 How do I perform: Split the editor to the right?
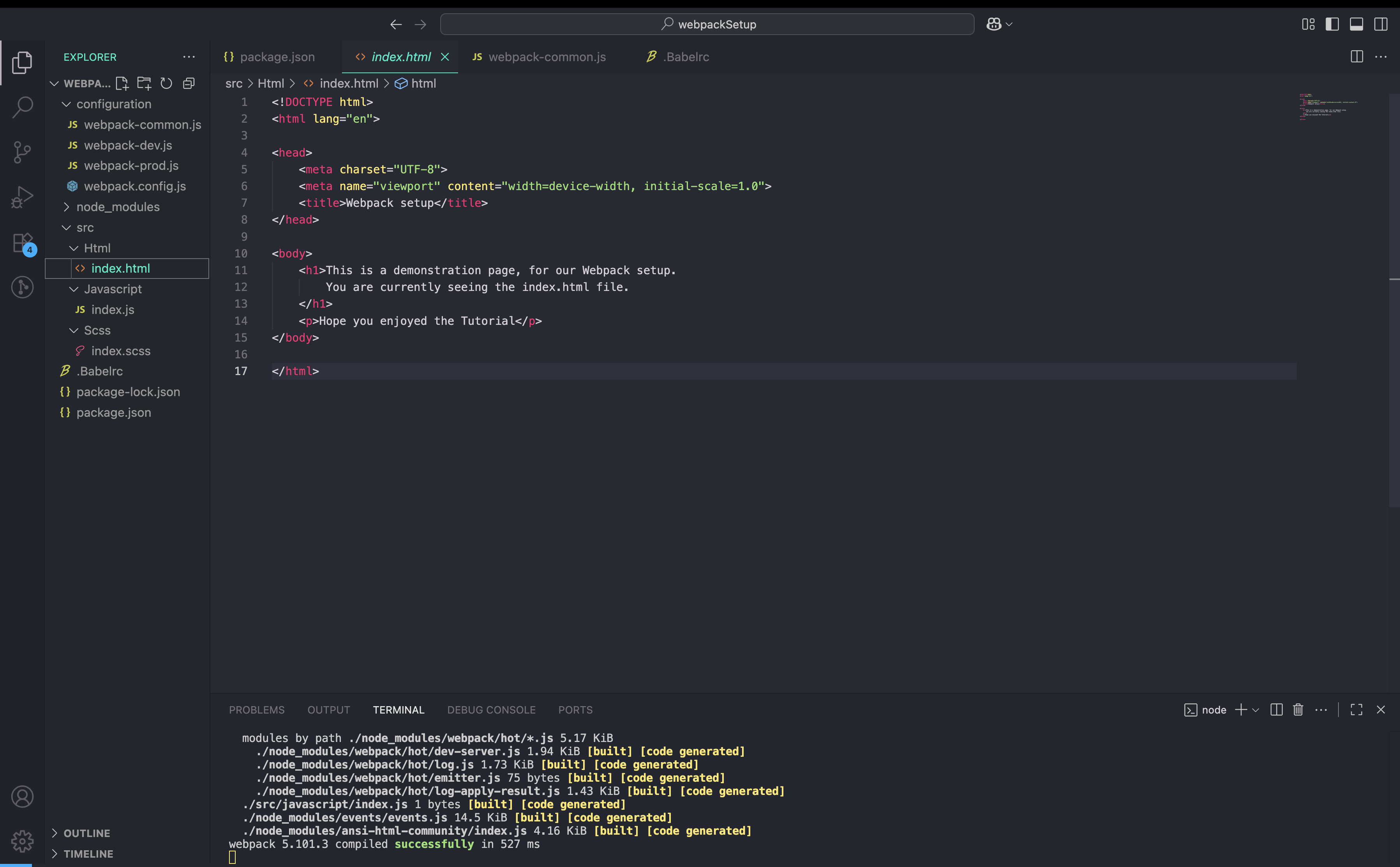(1357, 57)
